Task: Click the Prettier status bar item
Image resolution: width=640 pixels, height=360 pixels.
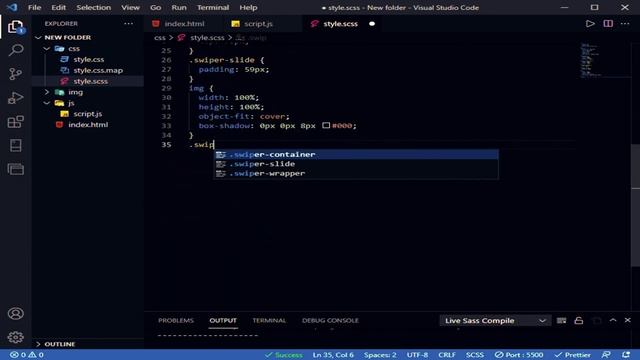Action: click(x=572, y=355)
